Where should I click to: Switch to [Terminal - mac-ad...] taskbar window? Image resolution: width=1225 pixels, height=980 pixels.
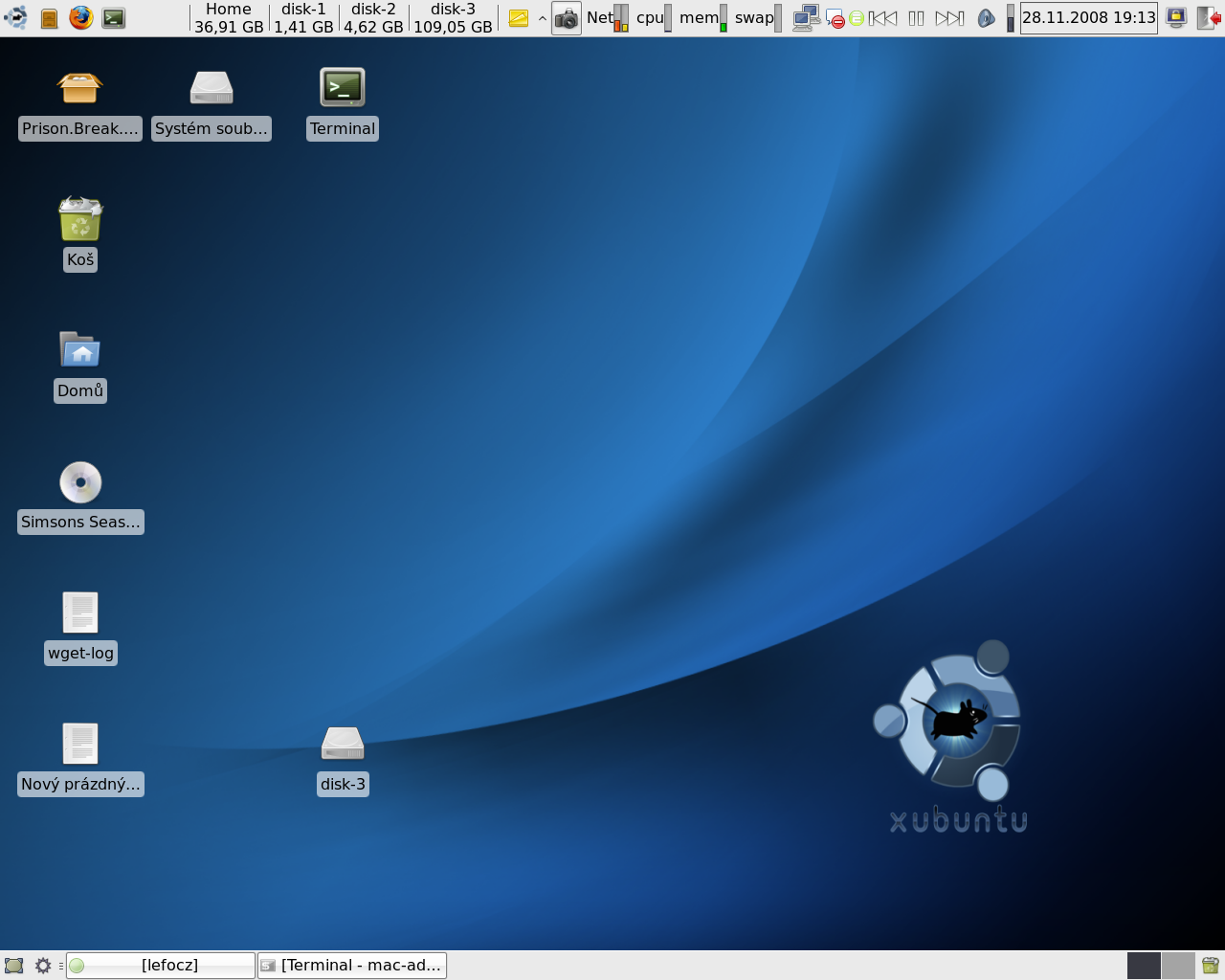352,966
